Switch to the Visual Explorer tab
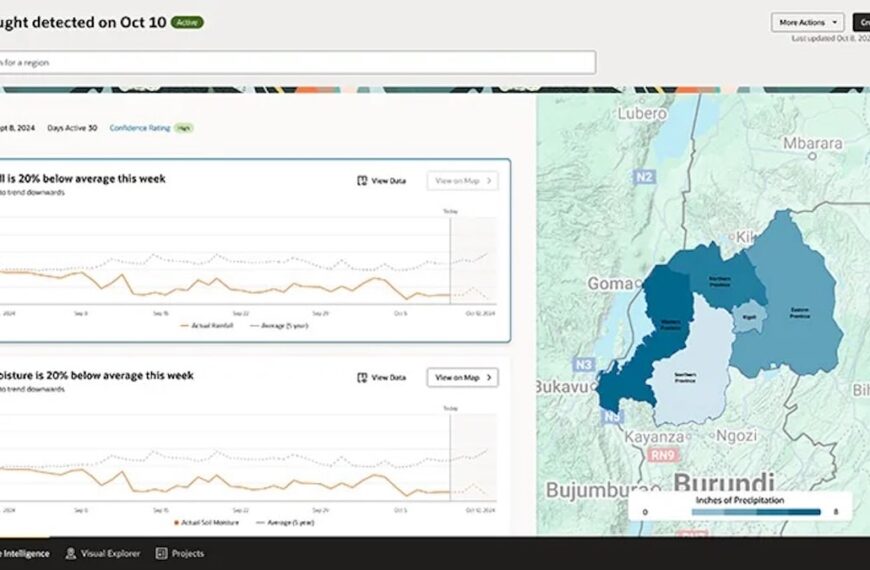Image resolution: width=870 pixels, height=570 pixels. [110, 553]
